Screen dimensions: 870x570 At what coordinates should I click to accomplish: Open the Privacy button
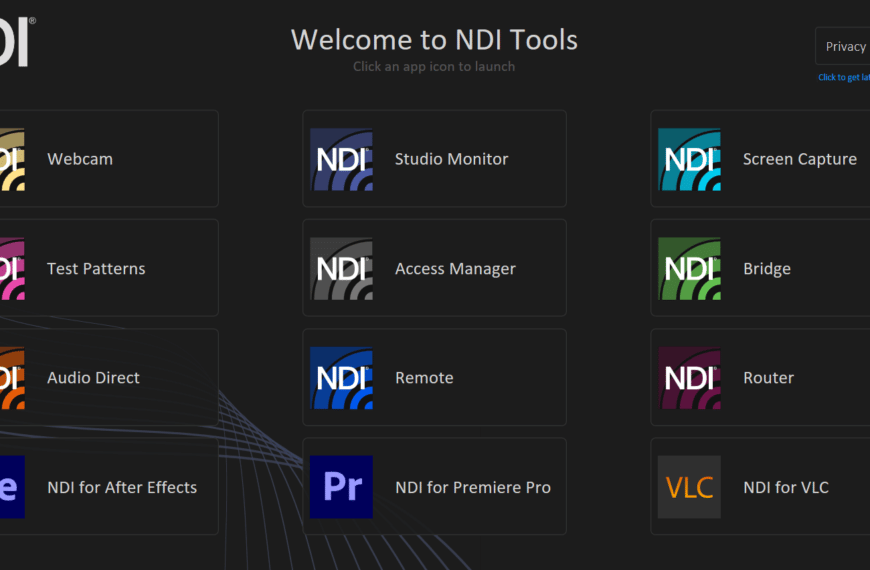(845, 46)
